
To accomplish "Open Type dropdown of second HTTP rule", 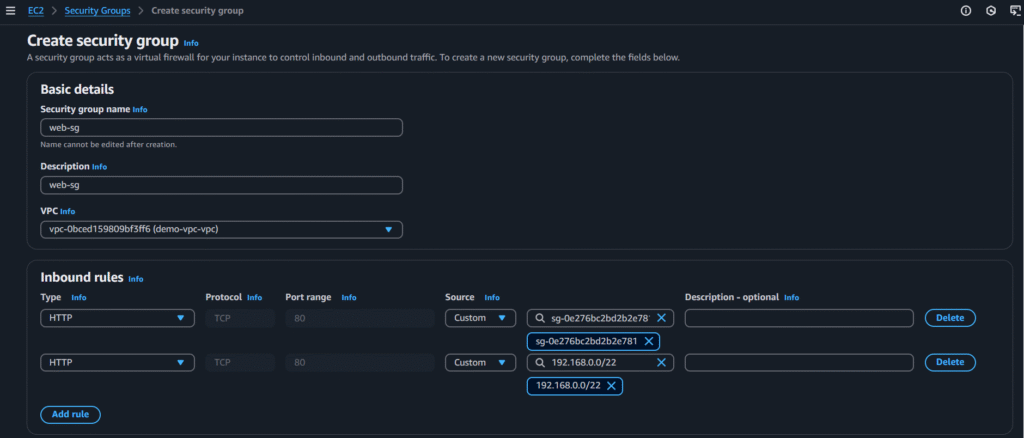I will pos(118,362).
